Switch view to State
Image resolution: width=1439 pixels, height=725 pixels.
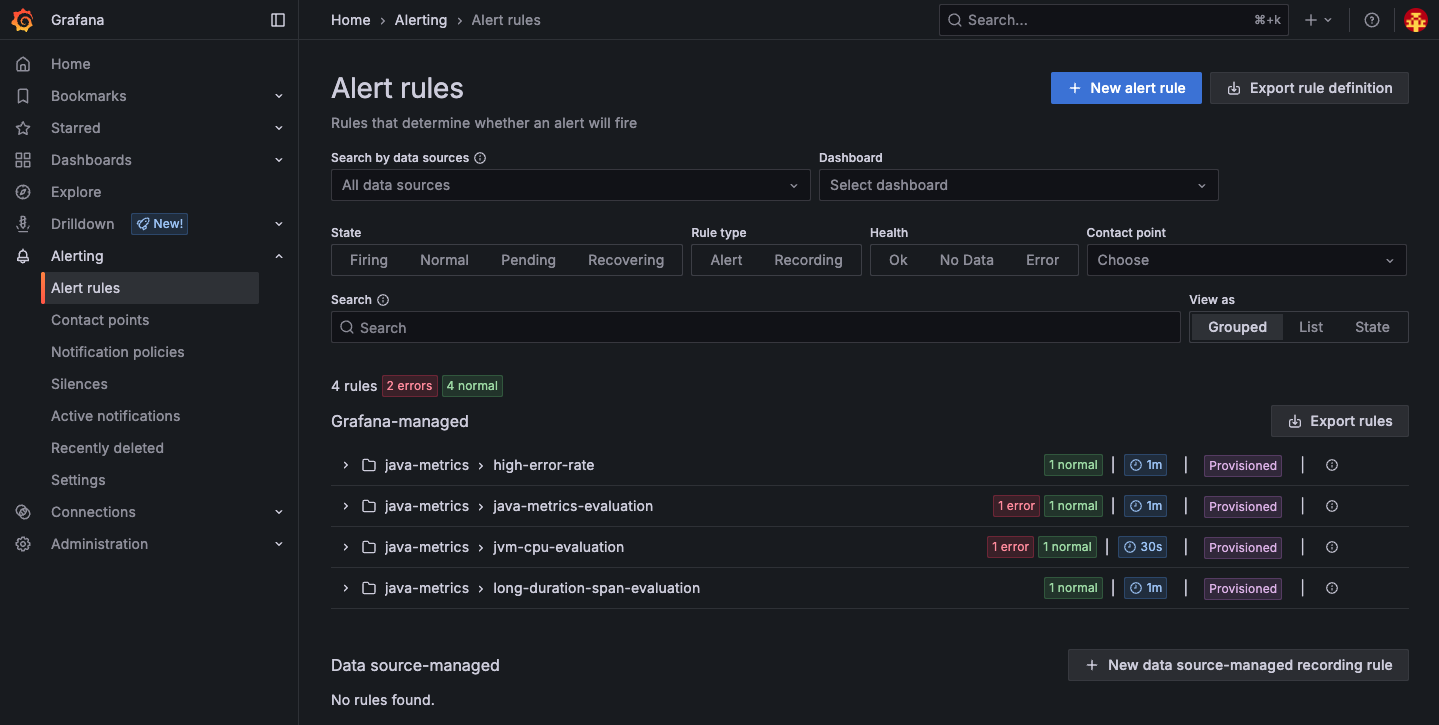[x=1372, y=327]
